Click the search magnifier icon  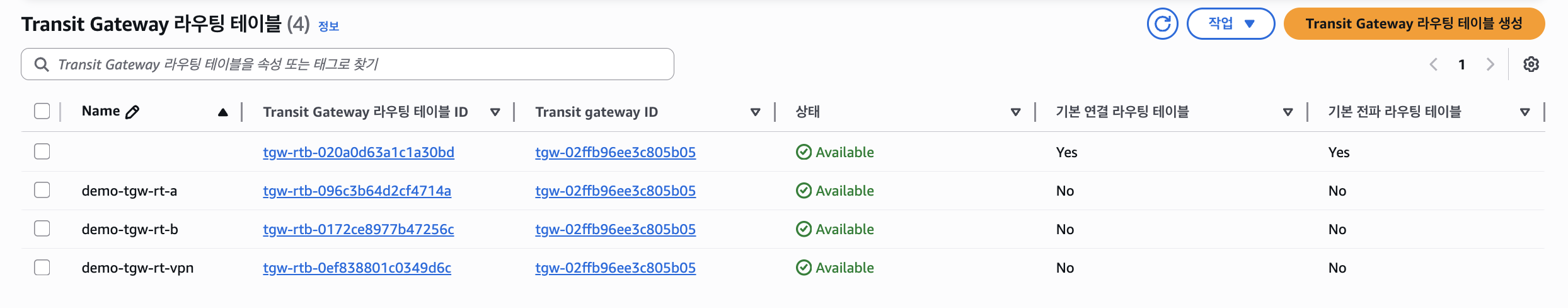click(42, 64)
